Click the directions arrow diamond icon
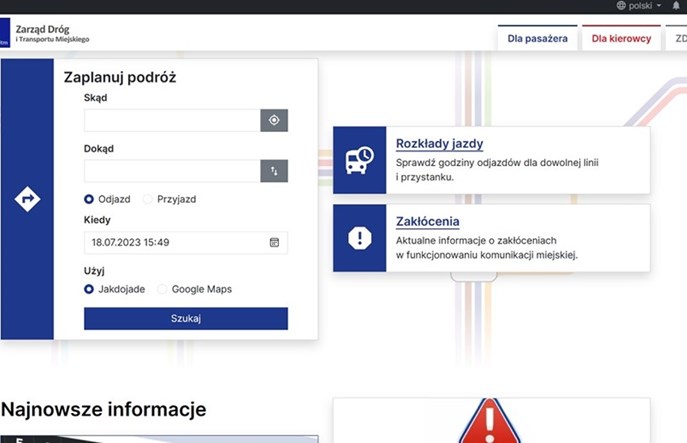 coord(27,199)
